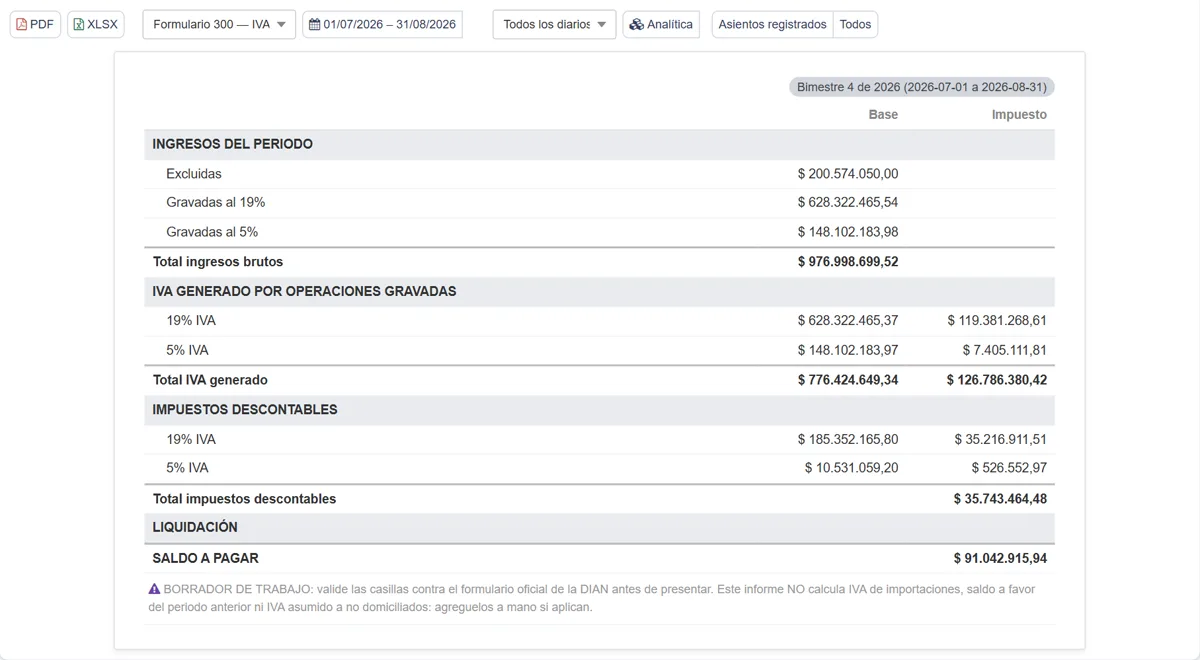Click the tax amount $ 119.381.268,61
Viewport: 1200px width, 660px height.
(997, 321)
